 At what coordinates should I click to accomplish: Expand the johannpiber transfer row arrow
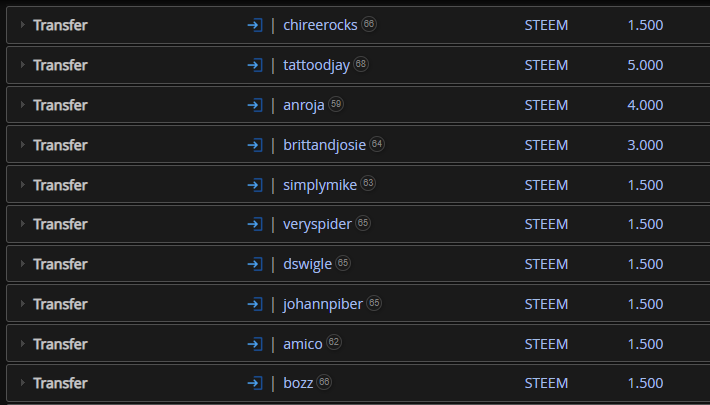23,304
